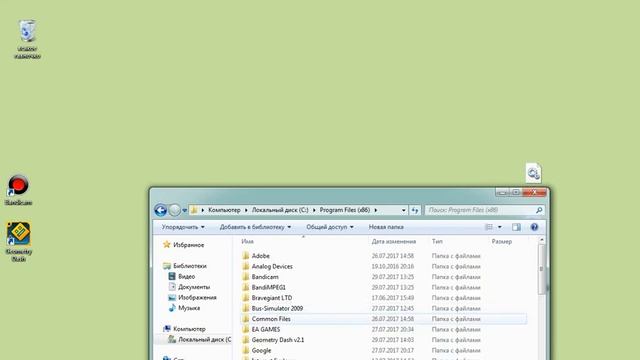Image resolution: width=640 pixels, height=360 pixels.
Task: Click date 17.06.2017 of Bravegiant LTD
Action: tap(393, 298)
